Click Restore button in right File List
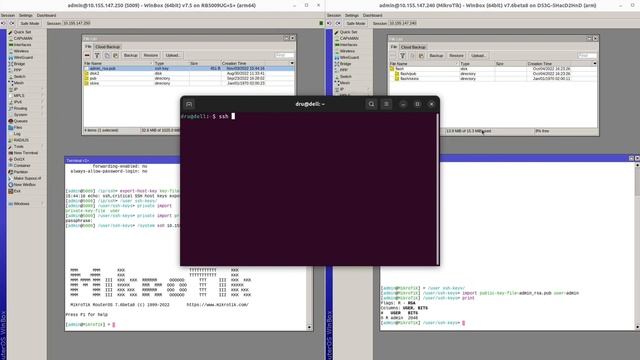 456,56
